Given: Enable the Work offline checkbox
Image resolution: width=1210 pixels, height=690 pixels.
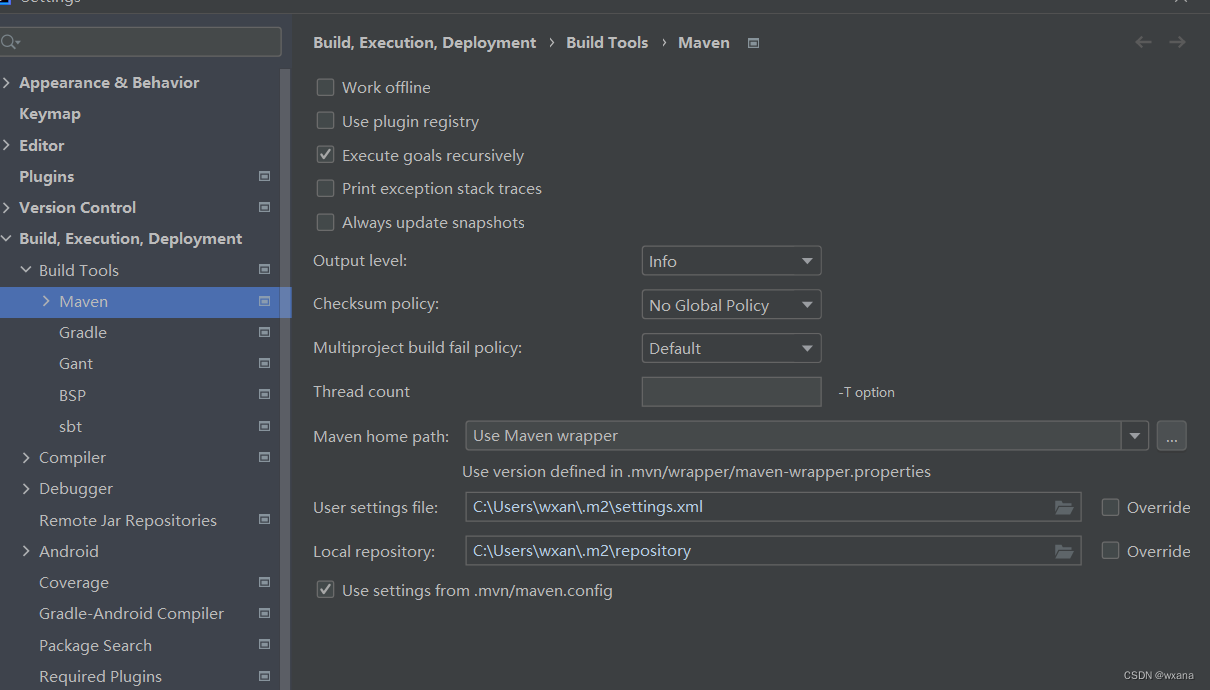Looking at the screenshot, I should coord(325,87).
